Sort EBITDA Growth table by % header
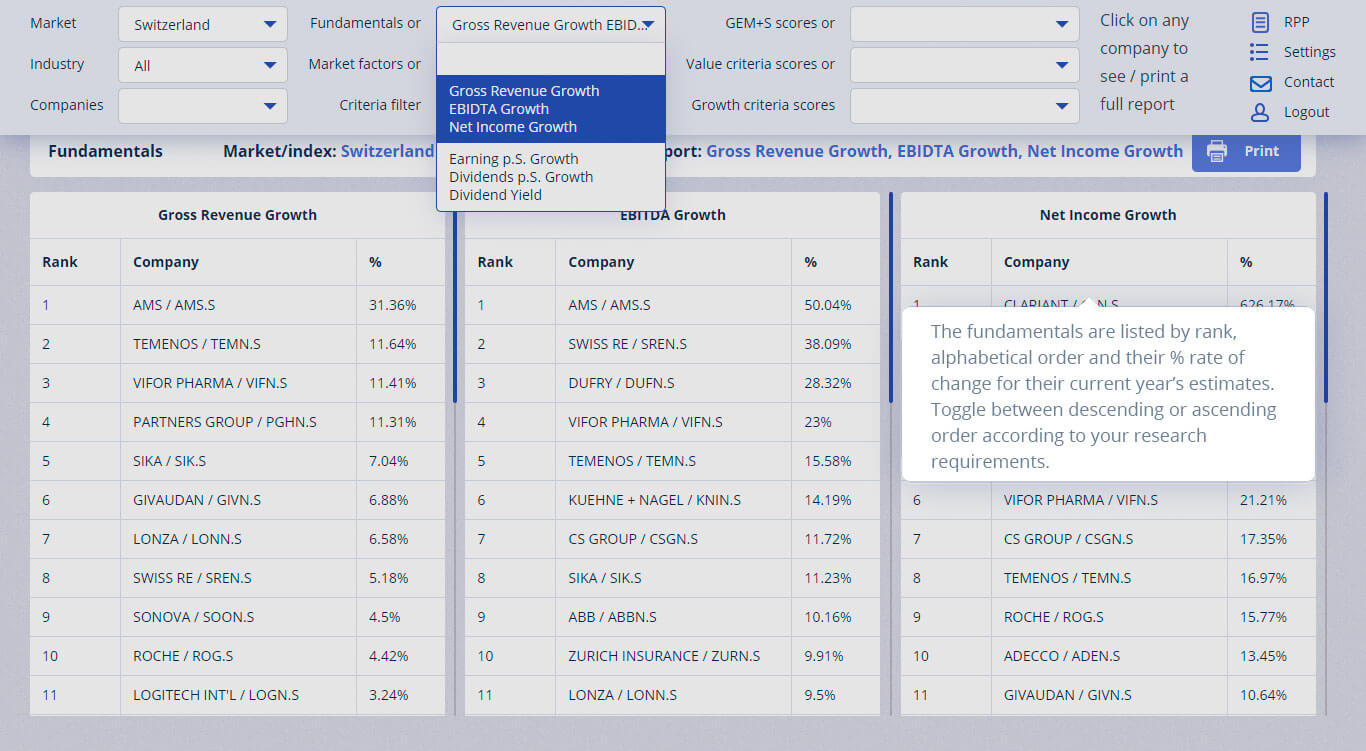This screenshot has width=1366, height=751. 810,262
